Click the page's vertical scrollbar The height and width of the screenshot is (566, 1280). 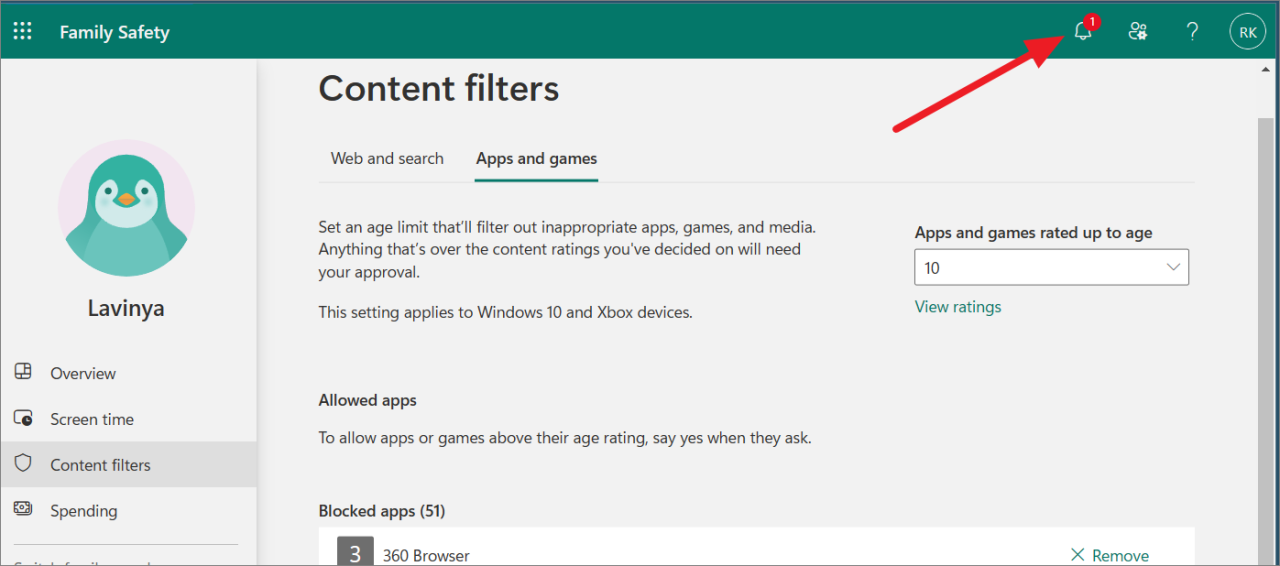pyautogui.click(x=1267, y=340)
